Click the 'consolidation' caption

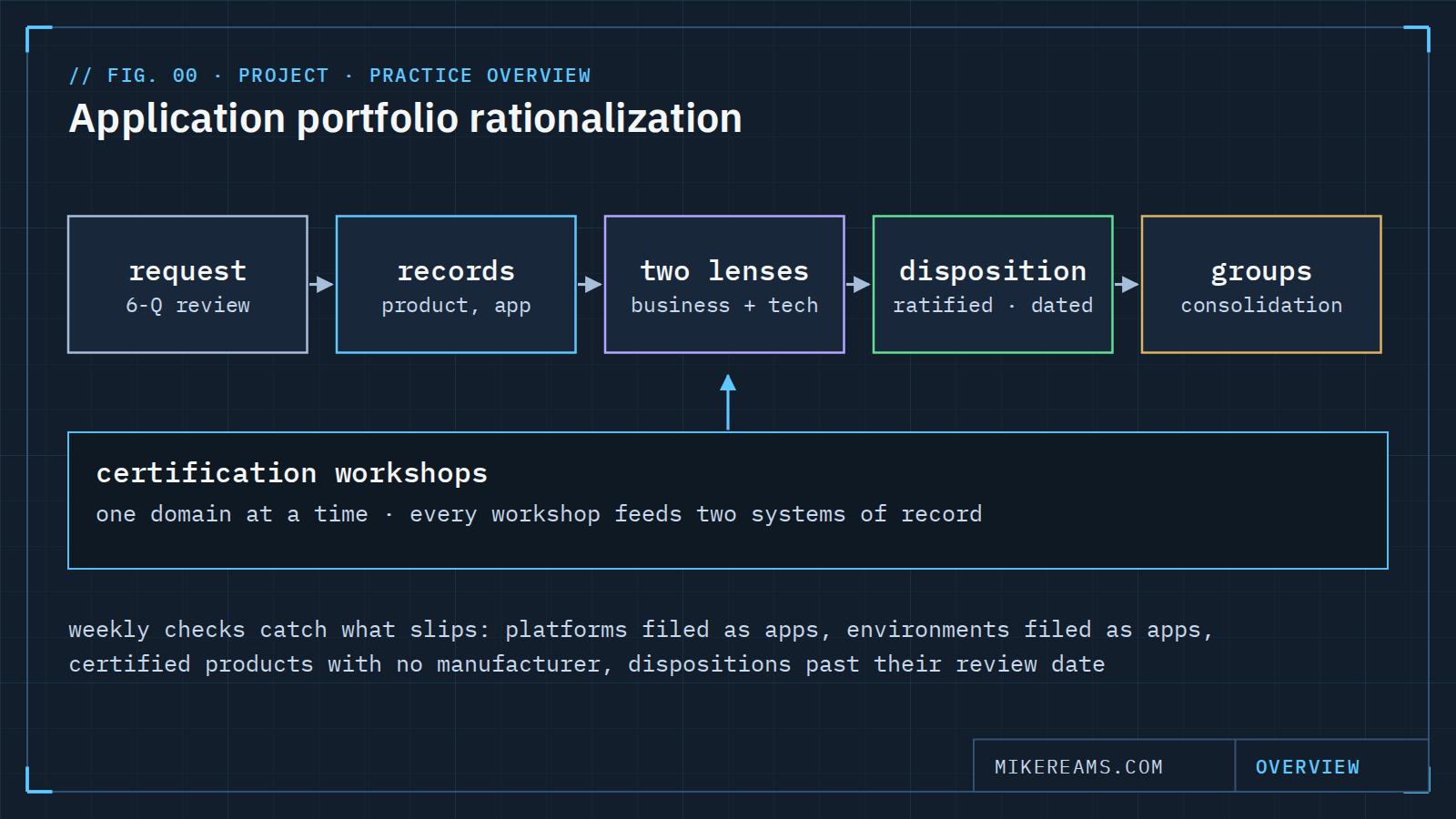[1261, 306]
